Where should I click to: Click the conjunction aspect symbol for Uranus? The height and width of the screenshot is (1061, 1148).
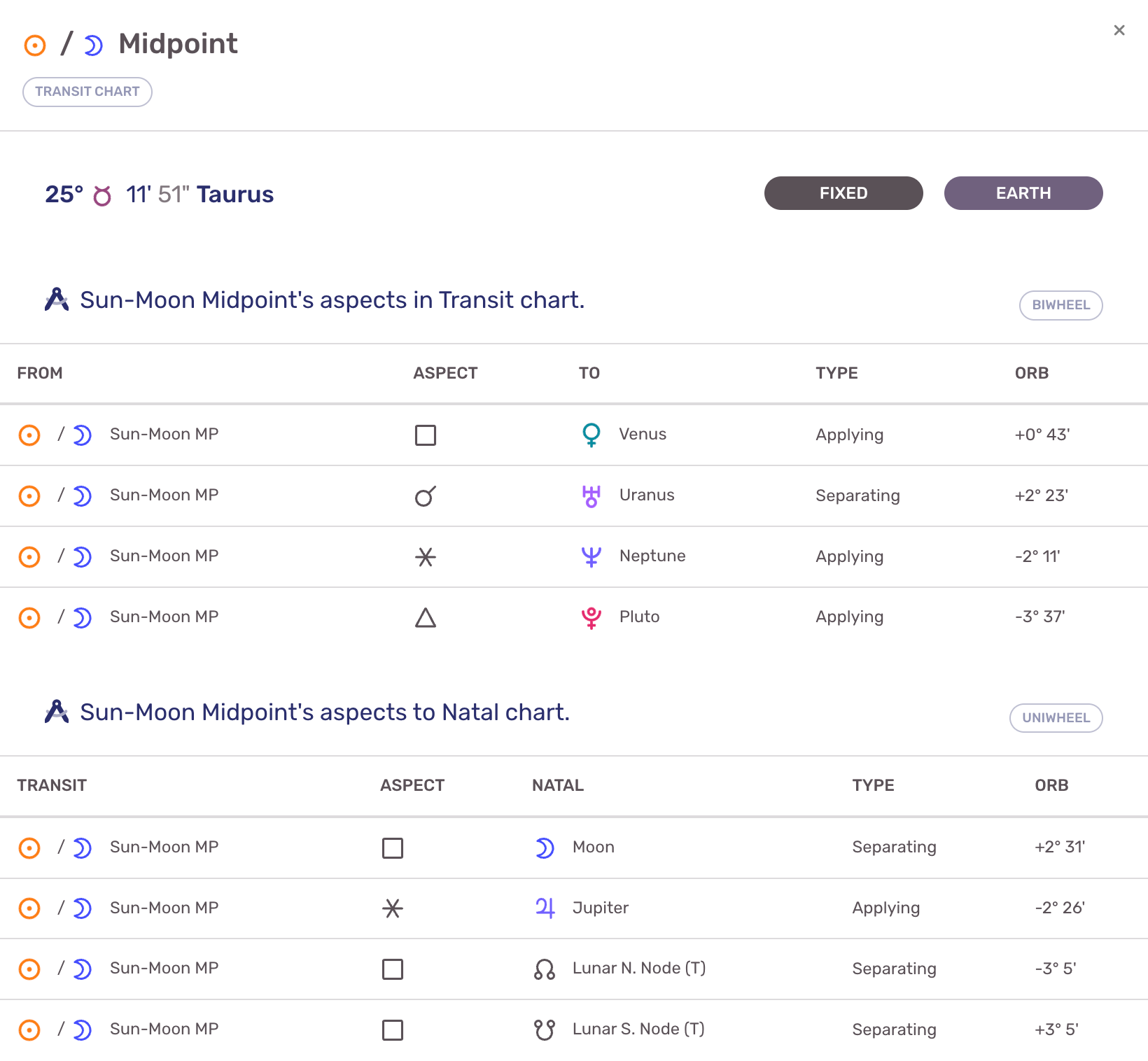(x=425, y=496)
